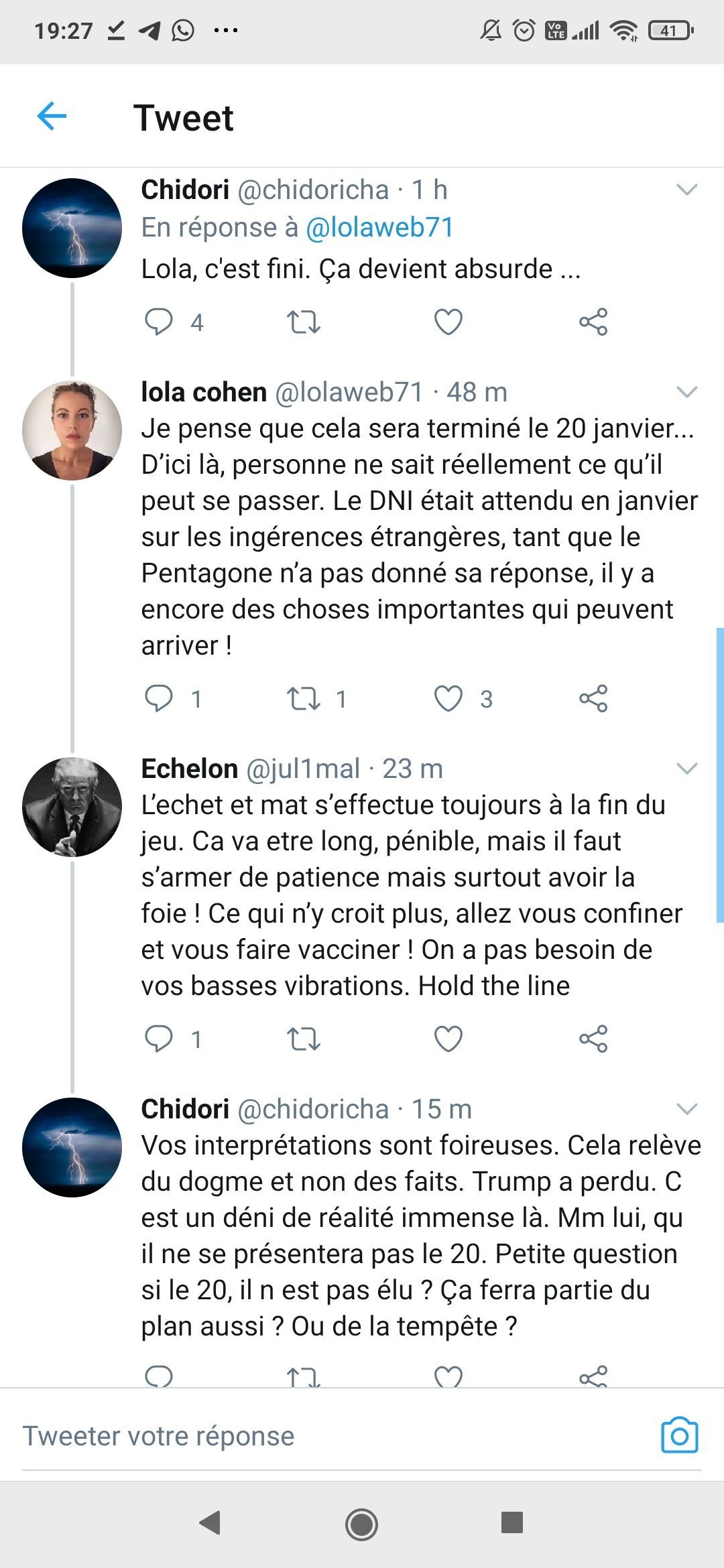The height and width of the screenshot is (1568, 724).
Task: Open the menu chevron on Chidori's first tweet
Action: pyautogui.click(x=687, y=190)
